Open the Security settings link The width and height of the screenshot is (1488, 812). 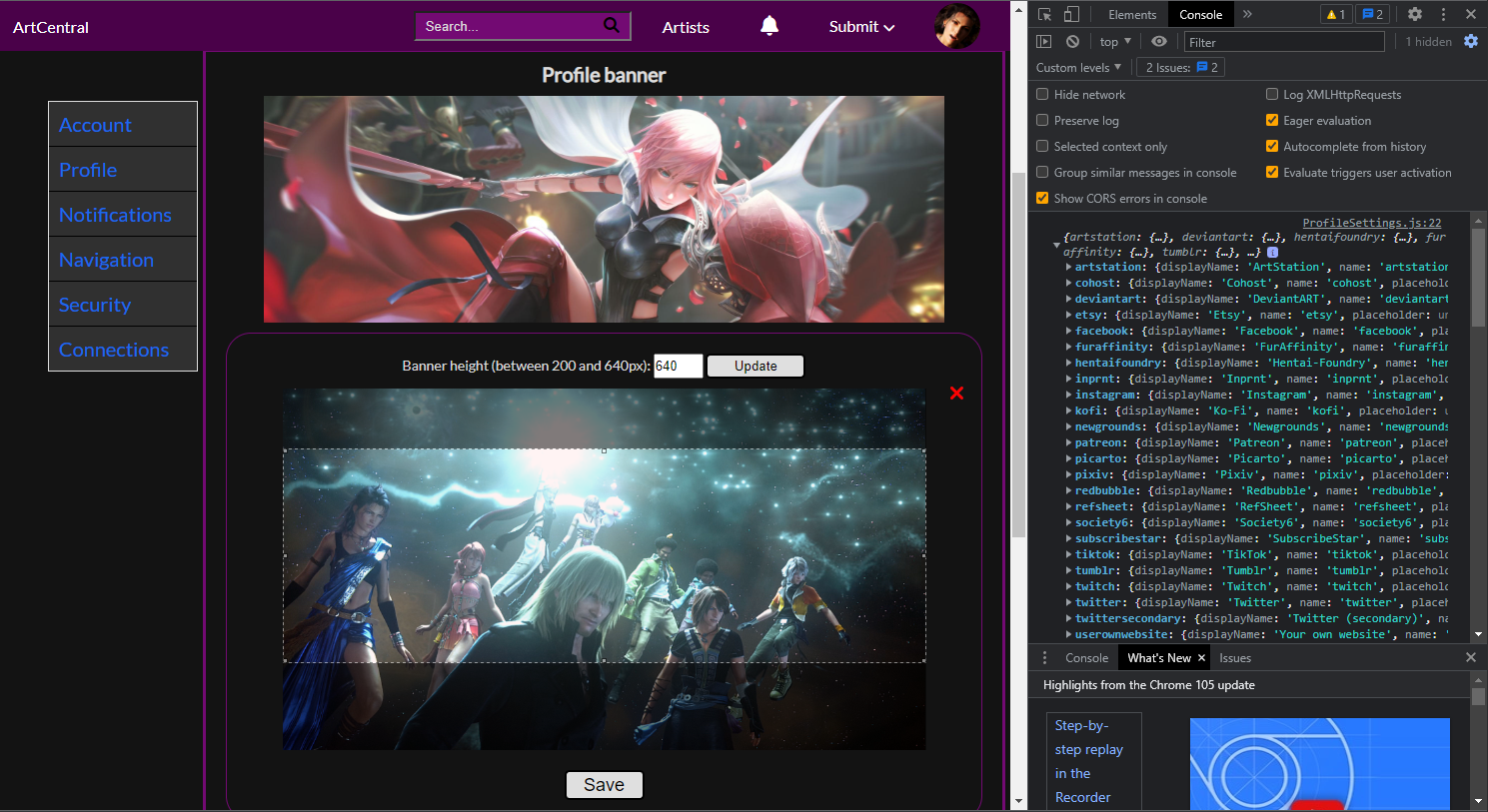[x=95, y=306]
